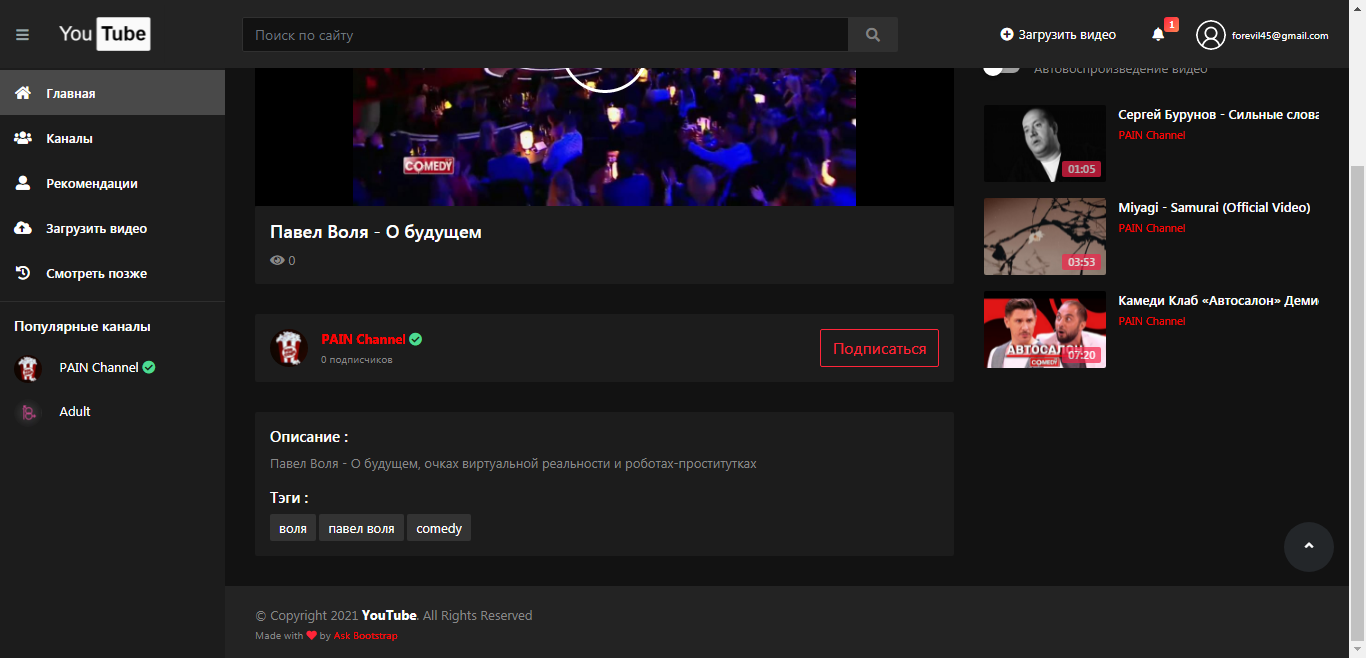Click the PAIN Channel avatar below the video

click(x=288, y=348)
